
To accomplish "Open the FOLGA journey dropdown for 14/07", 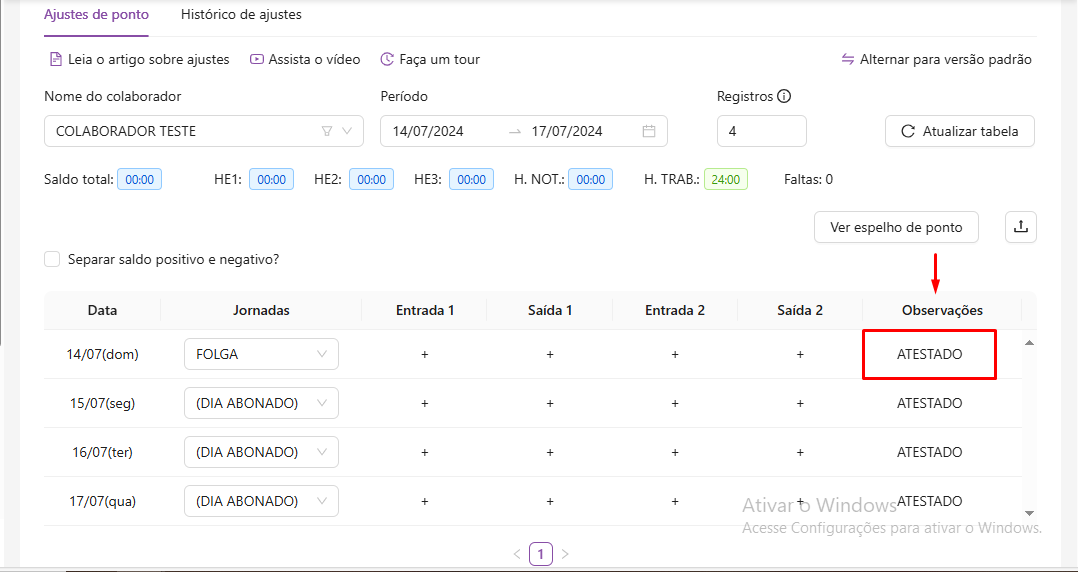I will pyautogui.click(x=261, y=354).
